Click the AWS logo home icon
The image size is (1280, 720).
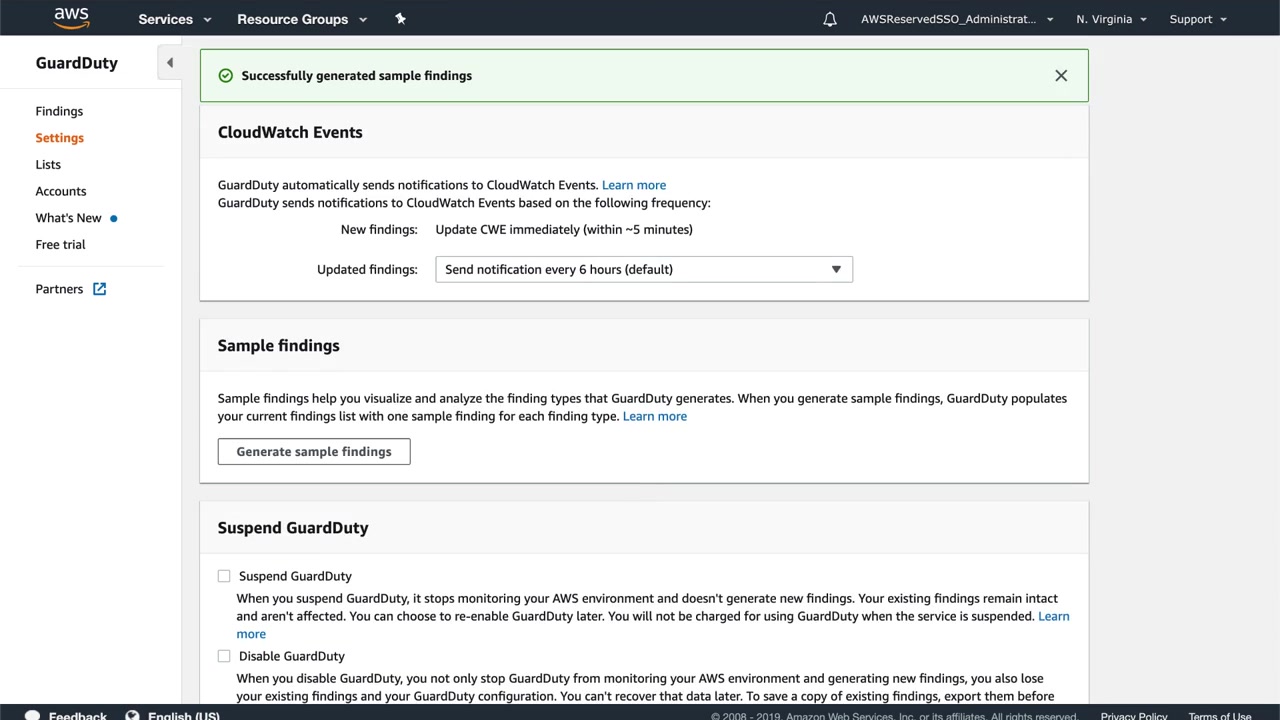[72, 18]
